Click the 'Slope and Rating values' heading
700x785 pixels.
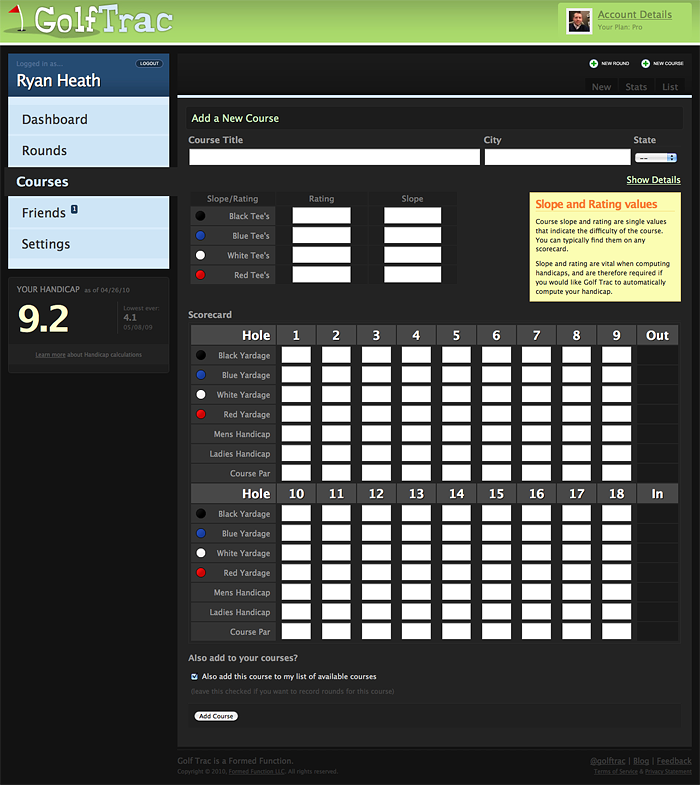point(596,204)
